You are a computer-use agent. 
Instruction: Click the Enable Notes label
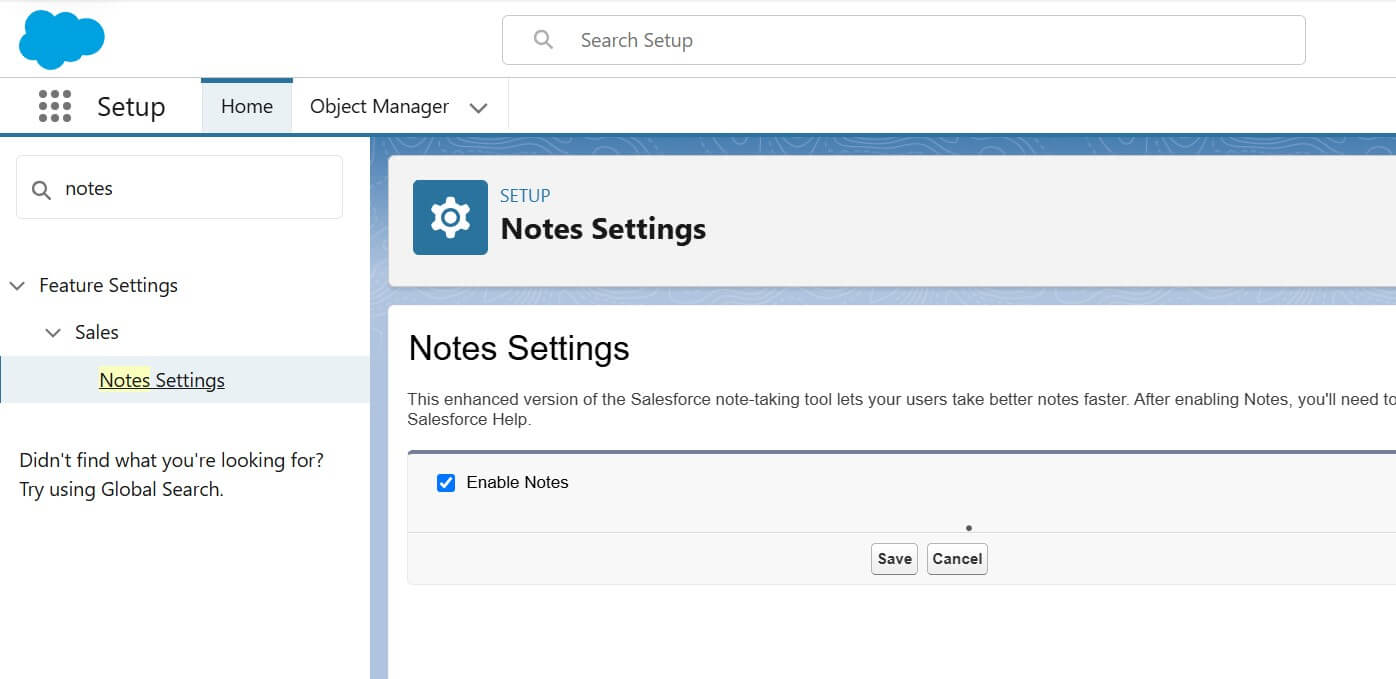click(517, 482)
